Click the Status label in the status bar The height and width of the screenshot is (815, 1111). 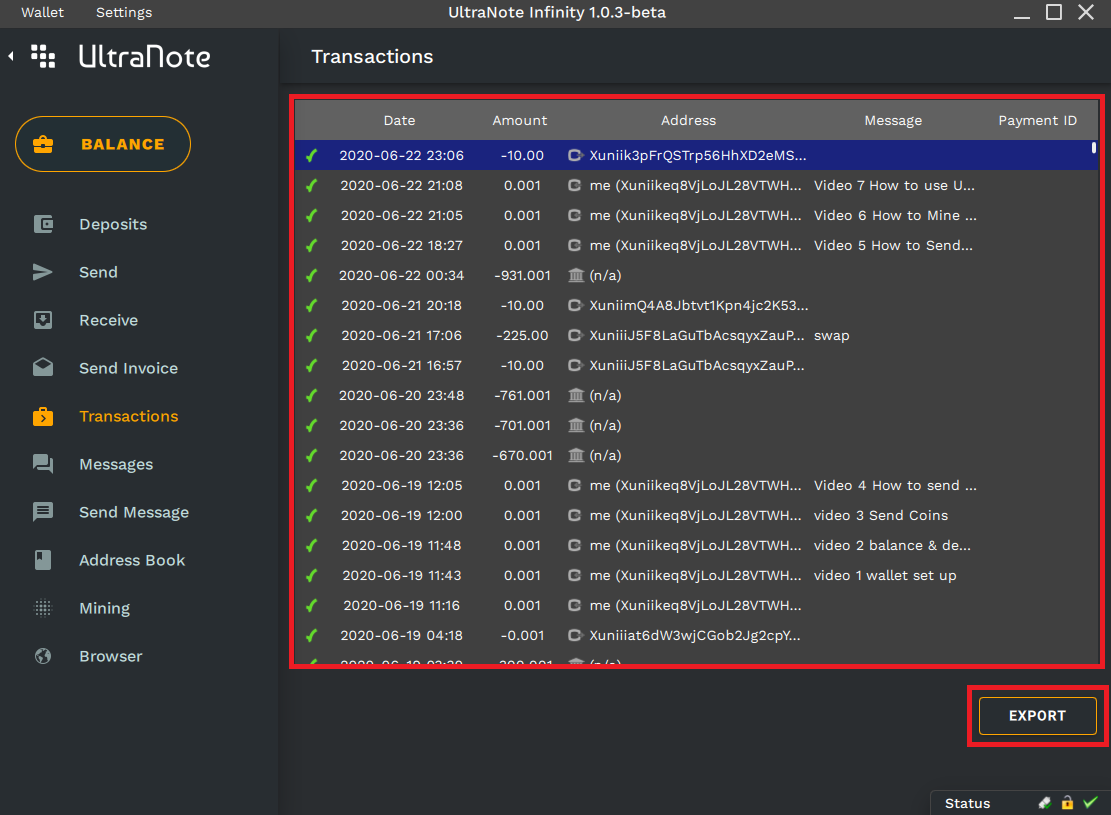[x=967, y=803]
